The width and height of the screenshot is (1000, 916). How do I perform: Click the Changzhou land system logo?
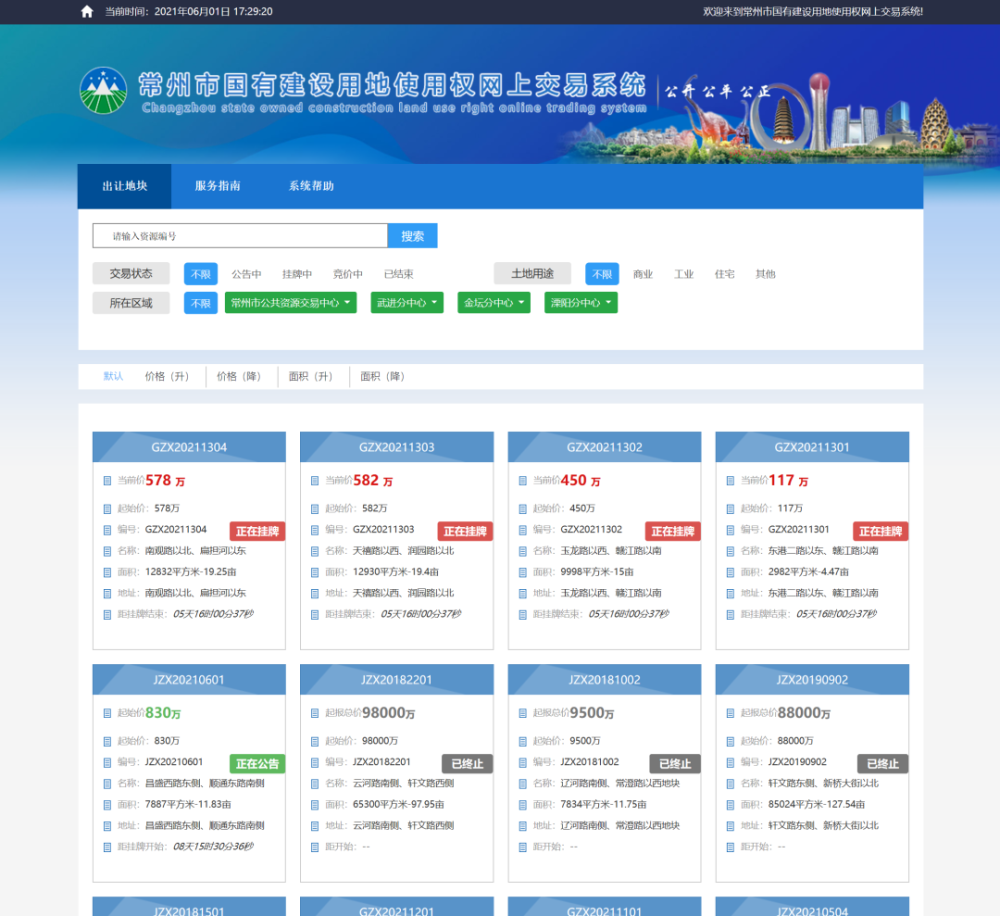point(103,91)
